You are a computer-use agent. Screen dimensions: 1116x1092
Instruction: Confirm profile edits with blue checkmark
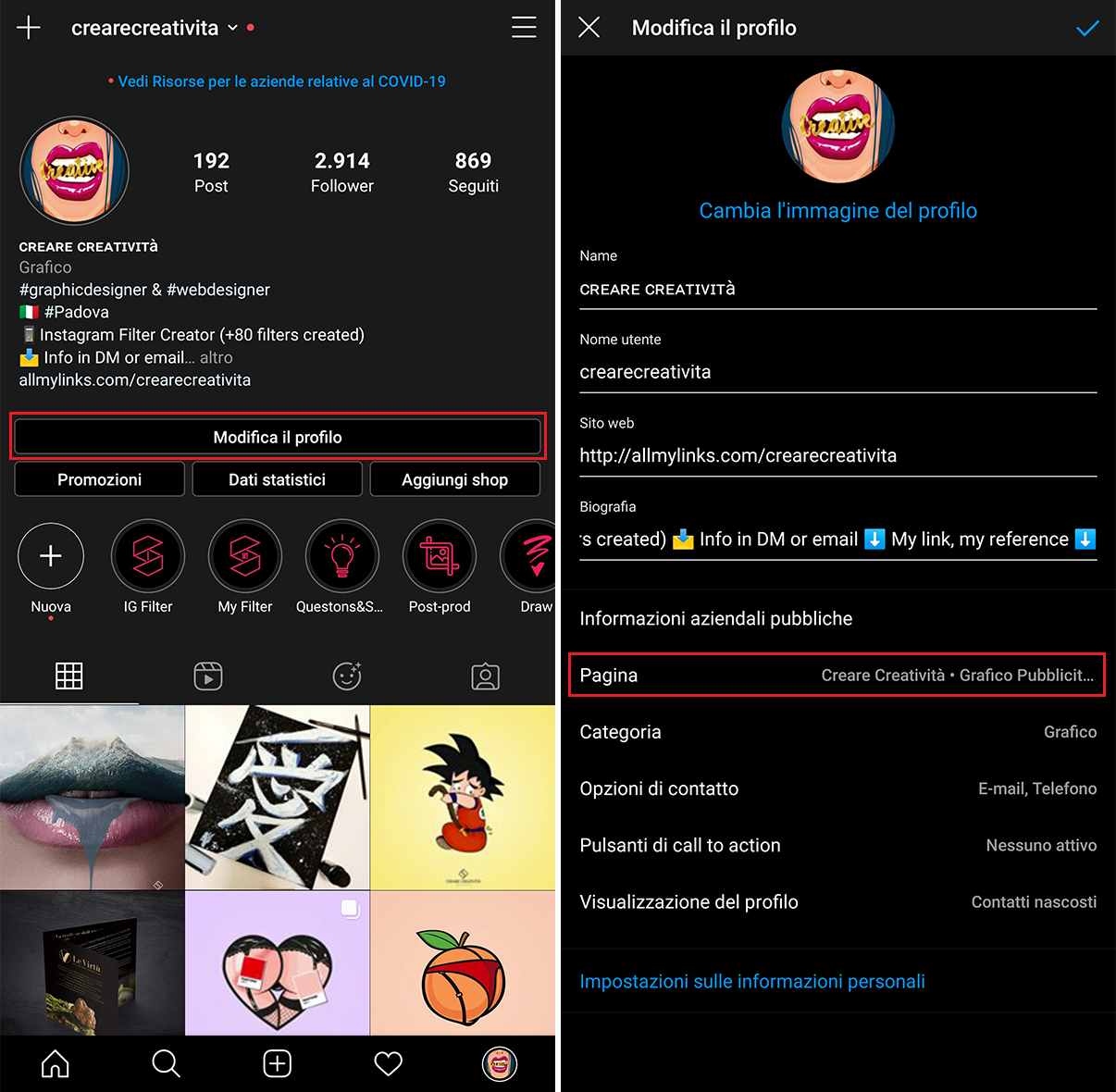coord(1087,28)
